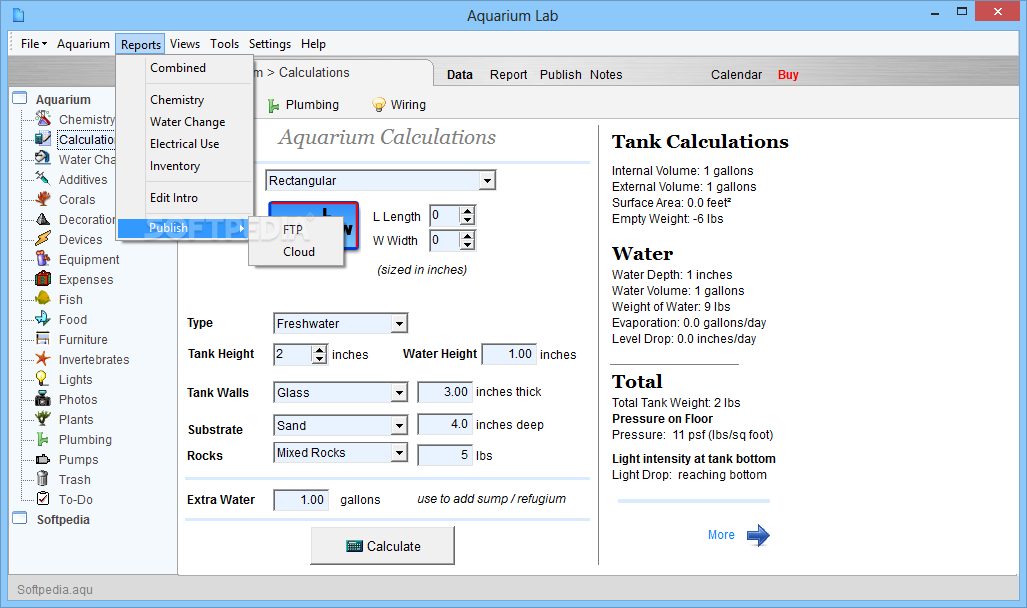Click the Fish icon in sidebar
The height and width of the screenshot is (608, 1027).
coord(43,299)
